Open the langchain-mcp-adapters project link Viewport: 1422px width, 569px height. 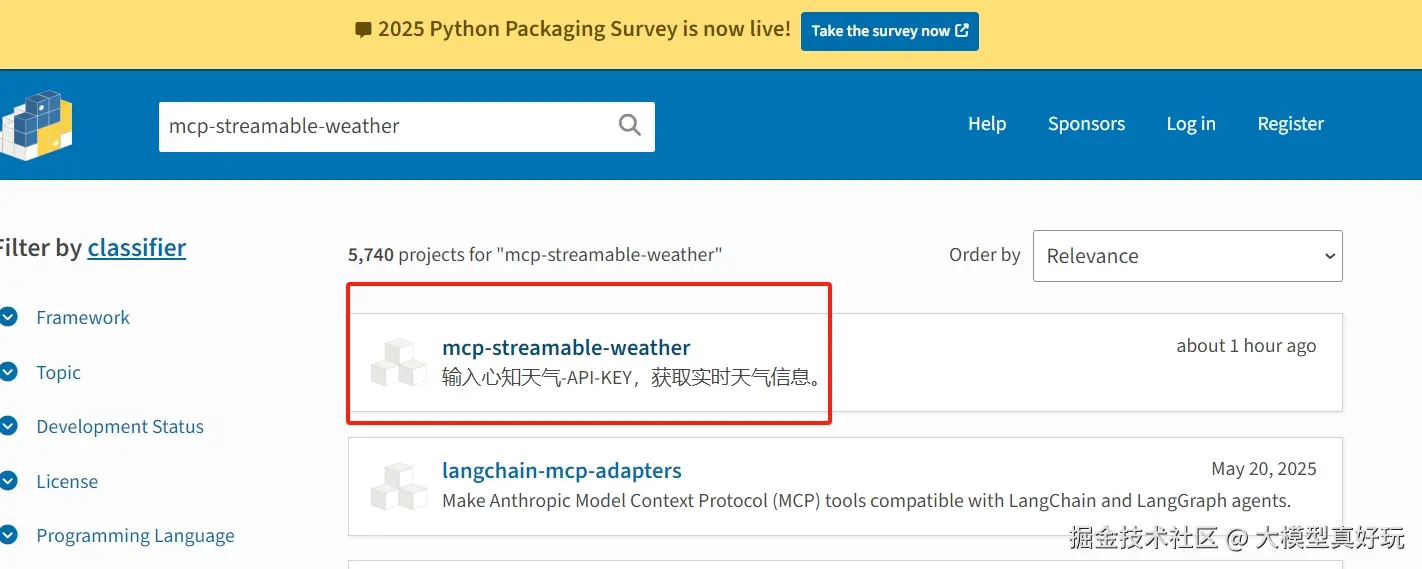(561, 471)
